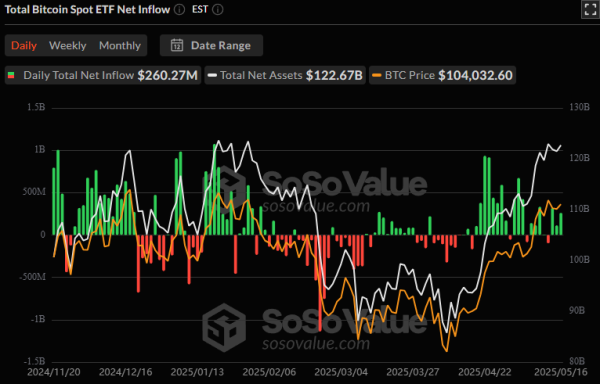Image resolution: width=600 pixels, height=384 pixels.
Task: Switch to the Weekly tab
Action: click(x=67, y=46)
